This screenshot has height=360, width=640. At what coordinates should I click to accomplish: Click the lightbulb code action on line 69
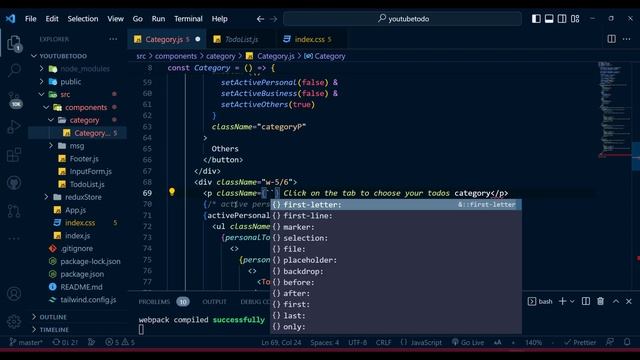(x=172, y=192)
